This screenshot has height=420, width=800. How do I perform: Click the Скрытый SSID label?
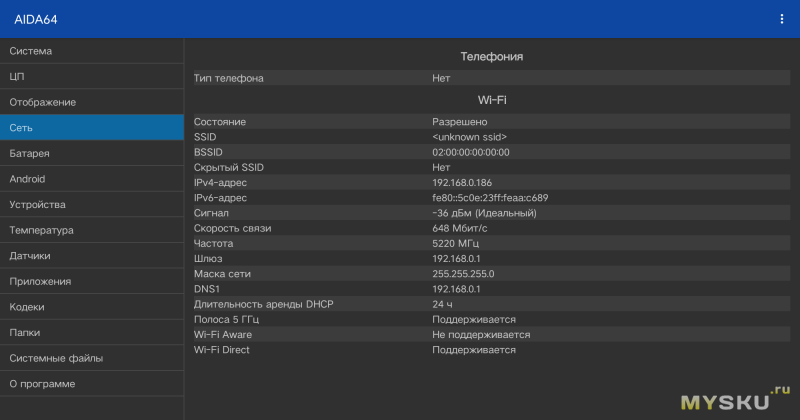(229, 167)
